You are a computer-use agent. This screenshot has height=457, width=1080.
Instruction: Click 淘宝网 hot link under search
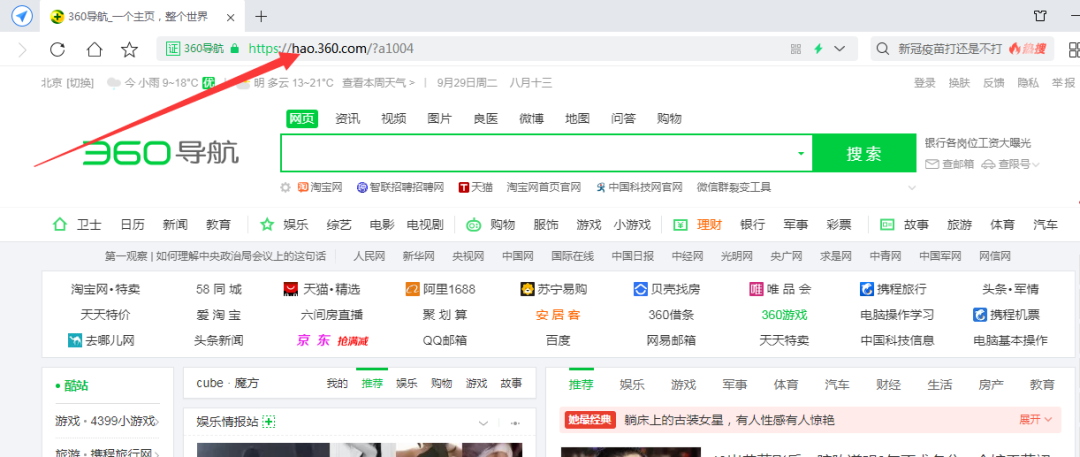pos(320,187)
